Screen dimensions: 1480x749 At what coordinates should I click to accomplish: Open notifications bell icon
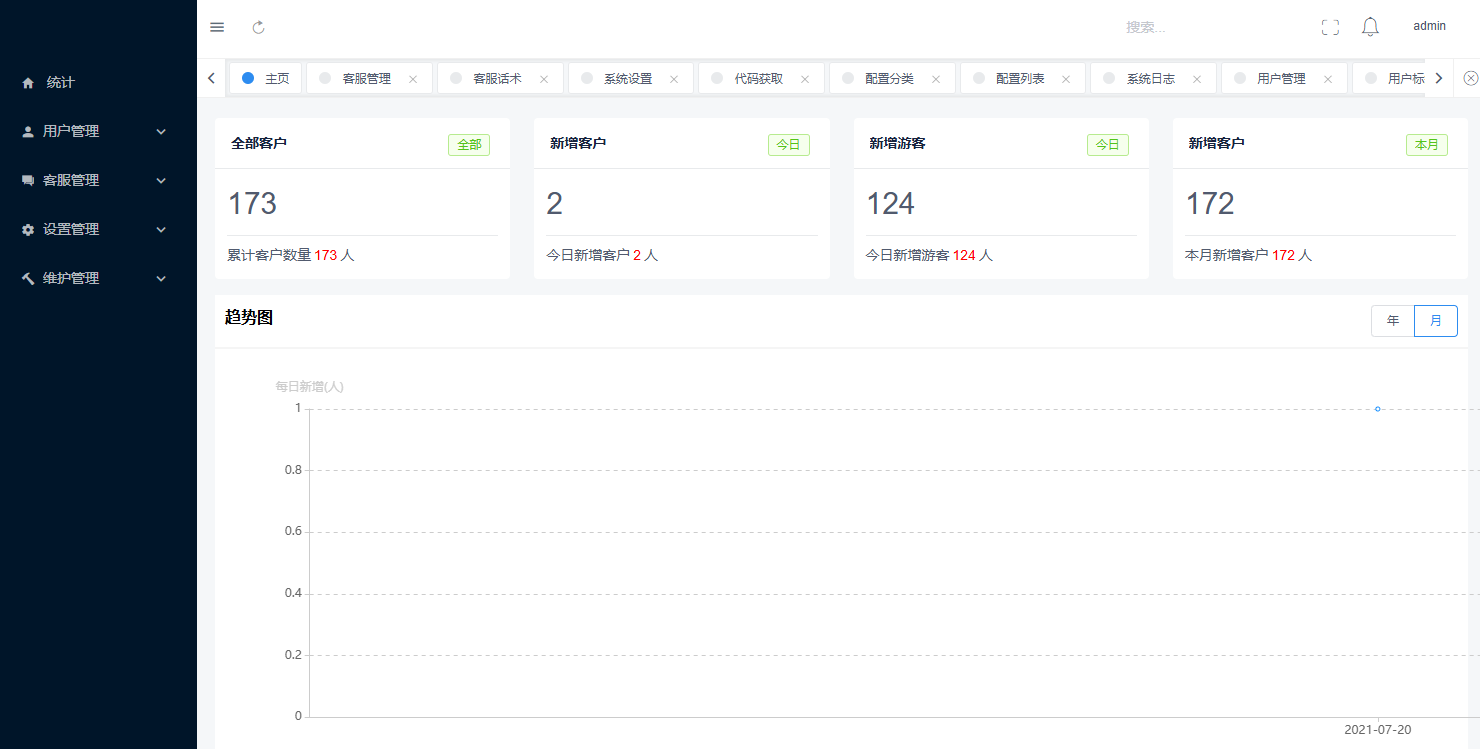(1370, 27)
